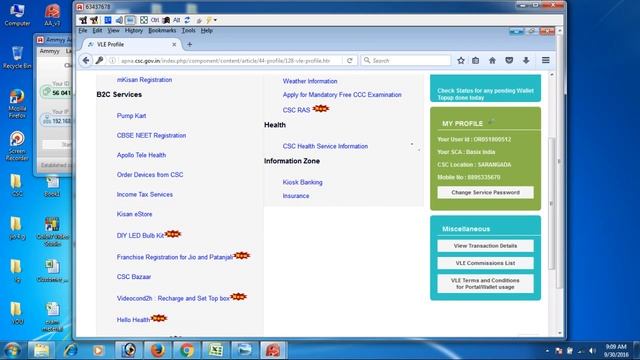Open the CSC Bazaar link
Image resolution: width=640 pixels, height=360 pixels.
(134, 277)
